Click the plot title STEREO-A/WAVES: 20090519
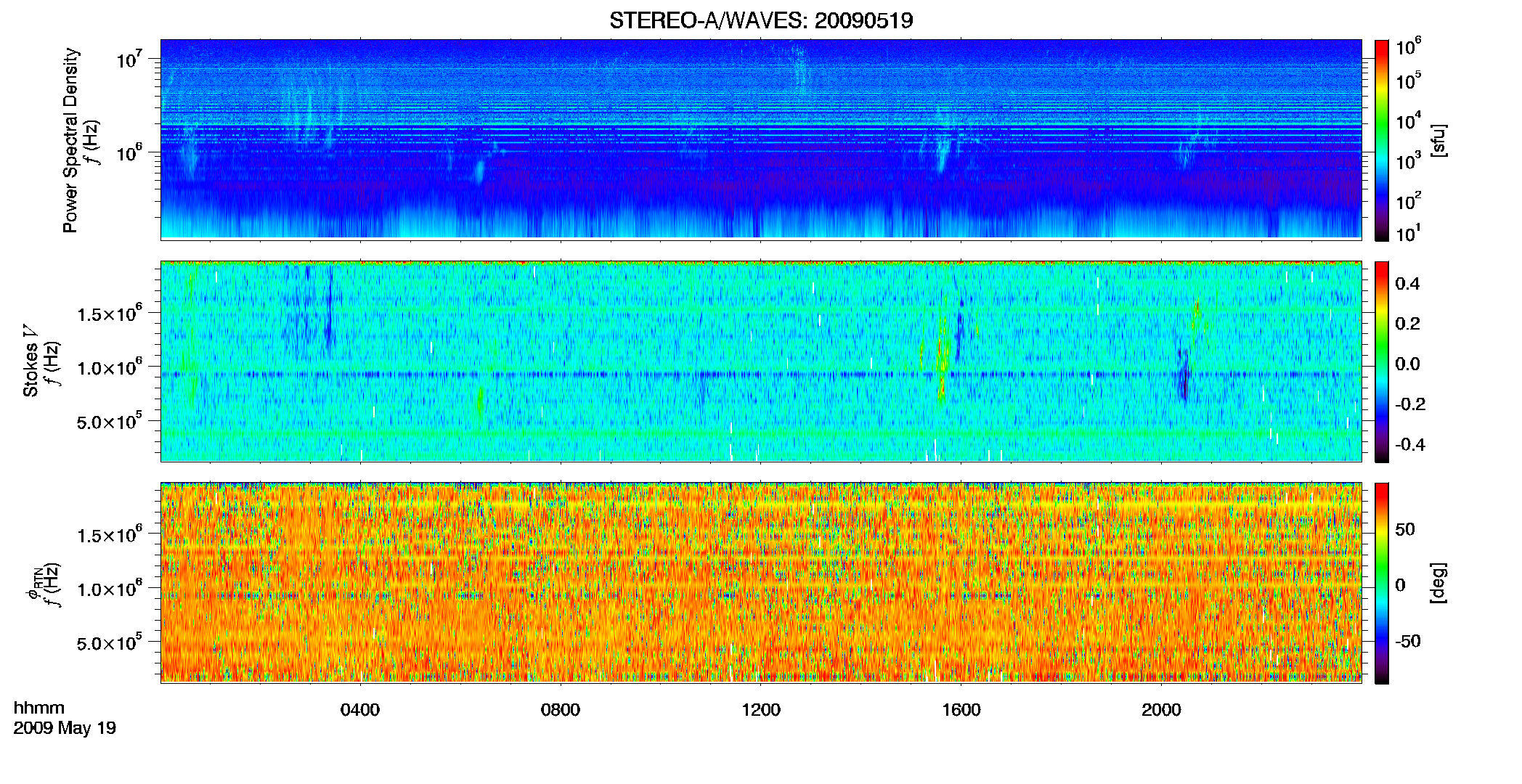This screenshot has width=1522, height=784. tap(761, 20)
